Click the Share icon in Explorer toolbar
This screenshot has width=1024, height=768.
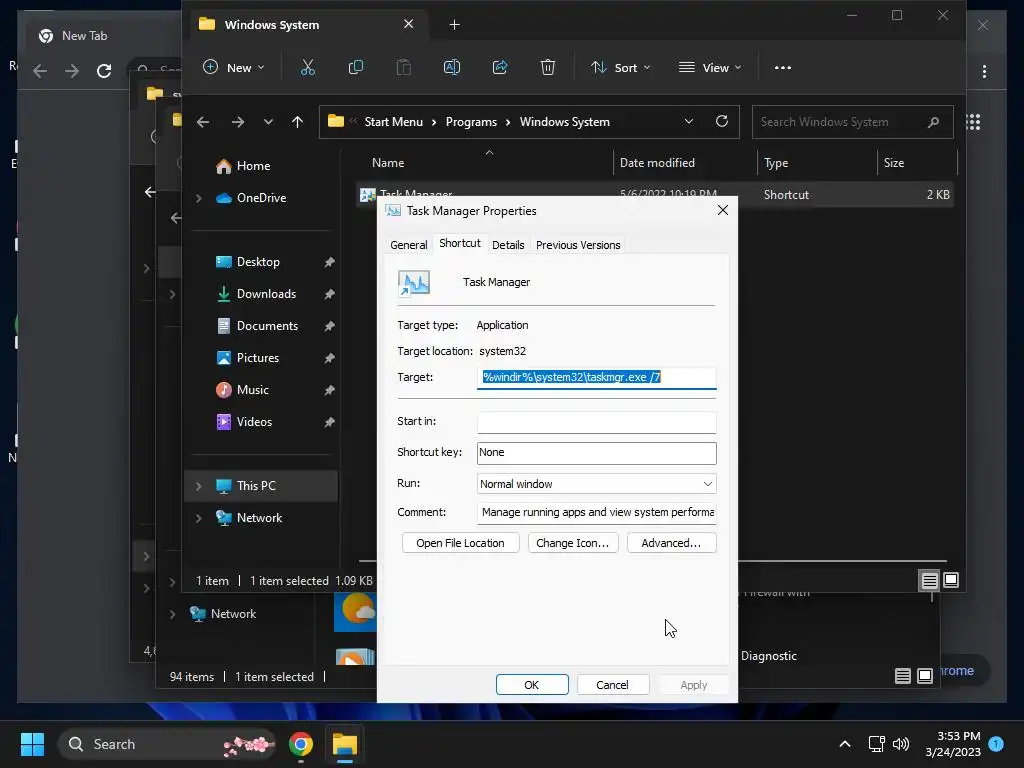pyautogui.click(x=500, y=67)
